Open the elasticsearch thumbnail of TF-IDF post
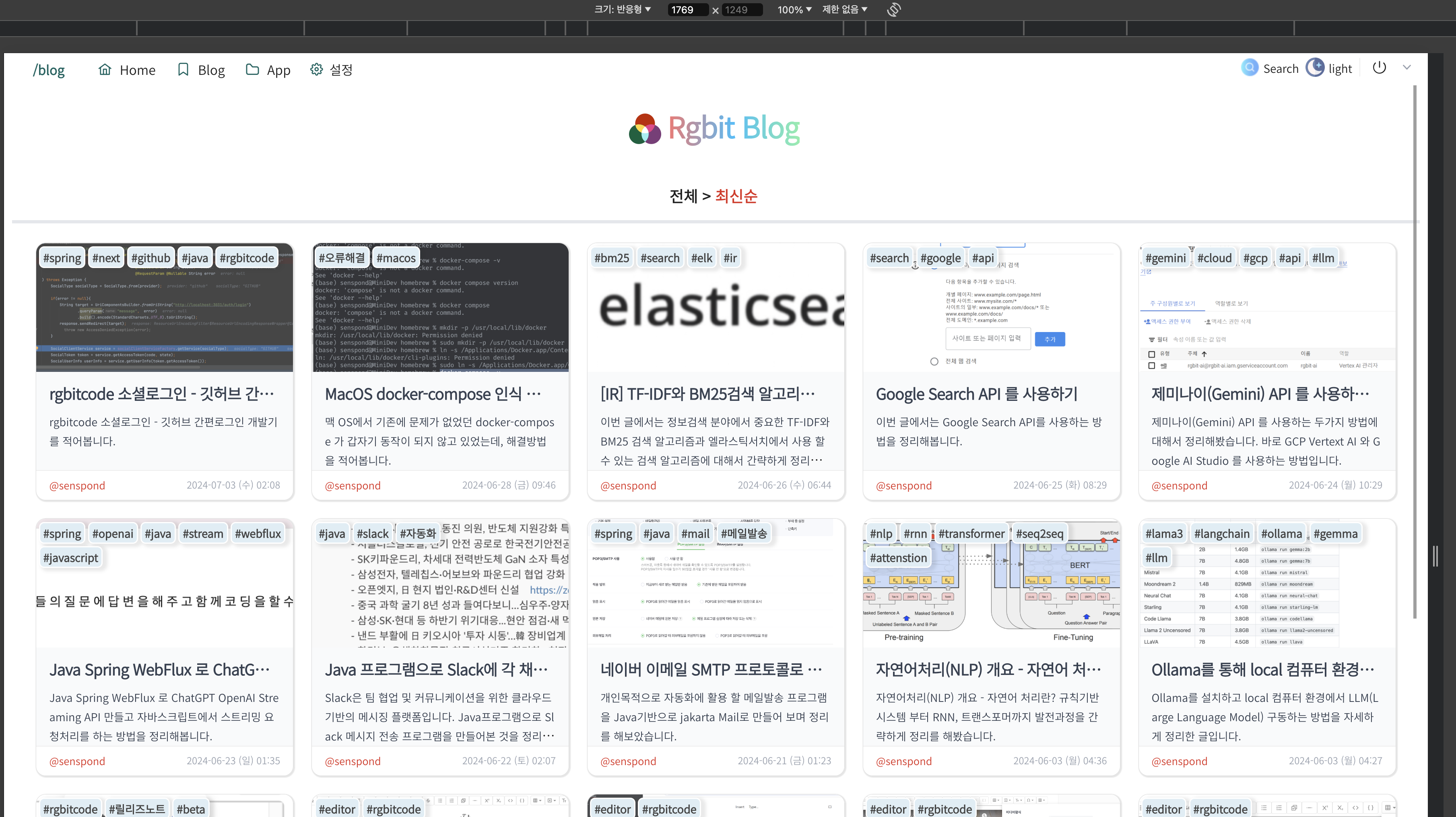 tap(716, 307)
